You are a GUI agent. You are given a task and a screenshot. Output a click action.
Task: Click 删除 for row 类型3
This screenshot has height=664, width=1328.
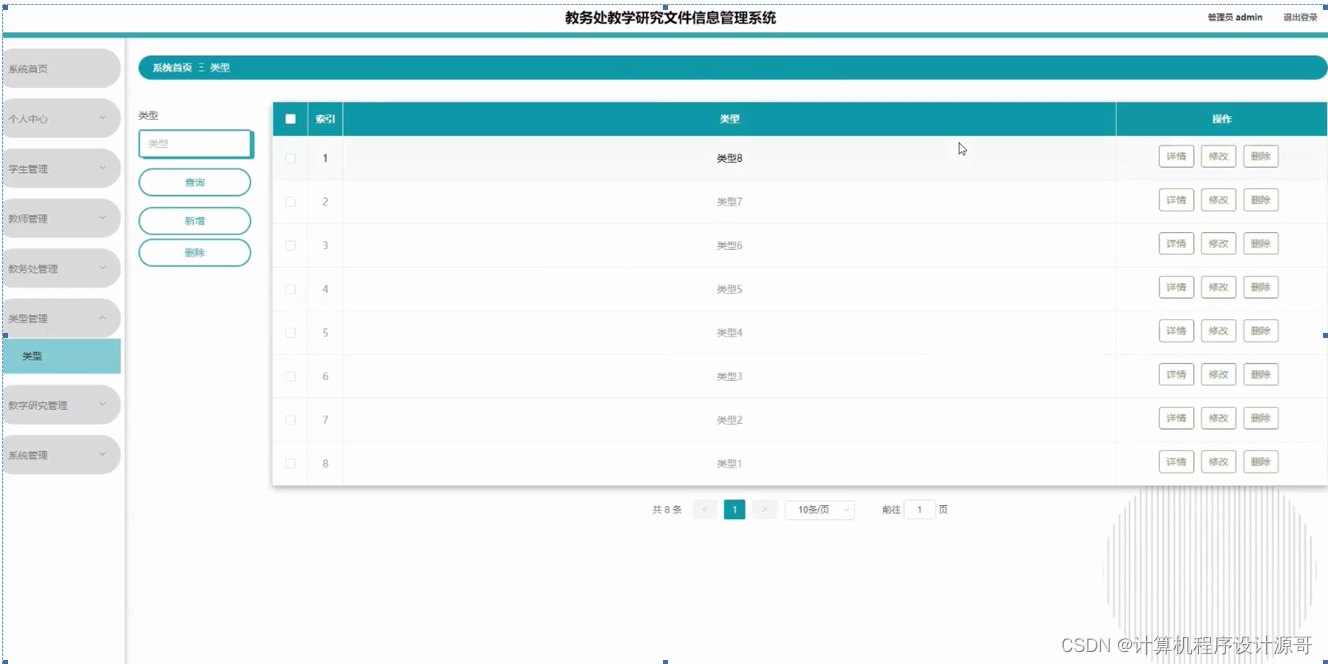(x=1261, y=375)
